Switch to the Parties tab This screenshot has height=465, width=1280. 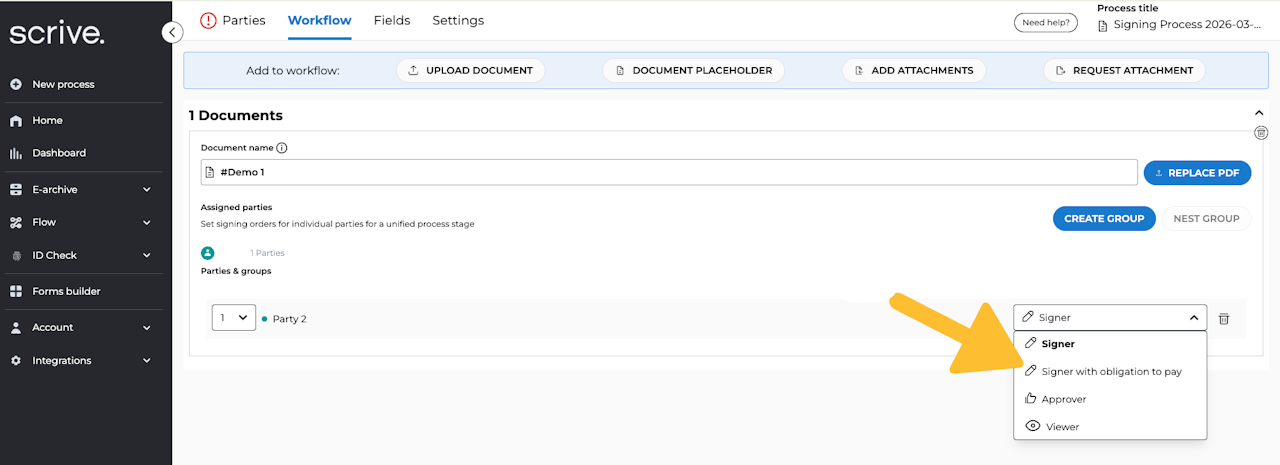[x=243, y=20]
